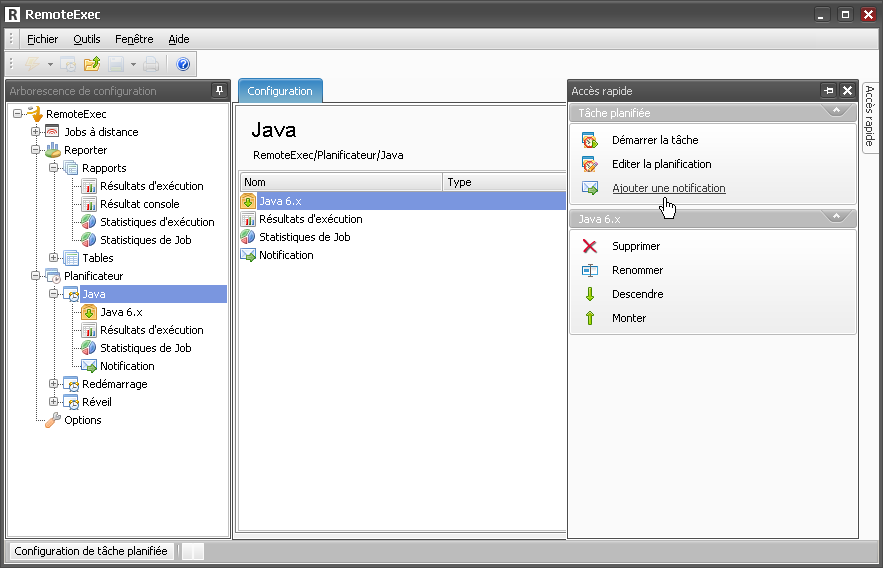The image size is (883, 568).
Task: Select Statistiques de Job under Rapports
Action: click(146, 240)
